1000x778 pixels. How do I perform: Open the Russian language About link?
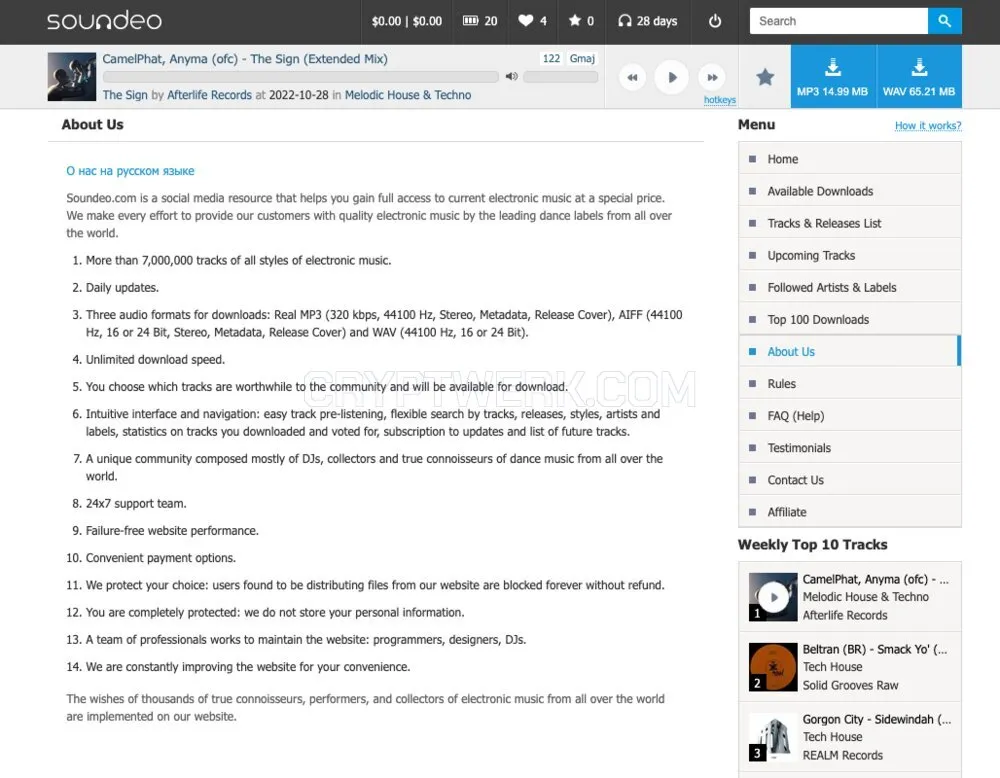pyautogui.click(x=130, y=171)
